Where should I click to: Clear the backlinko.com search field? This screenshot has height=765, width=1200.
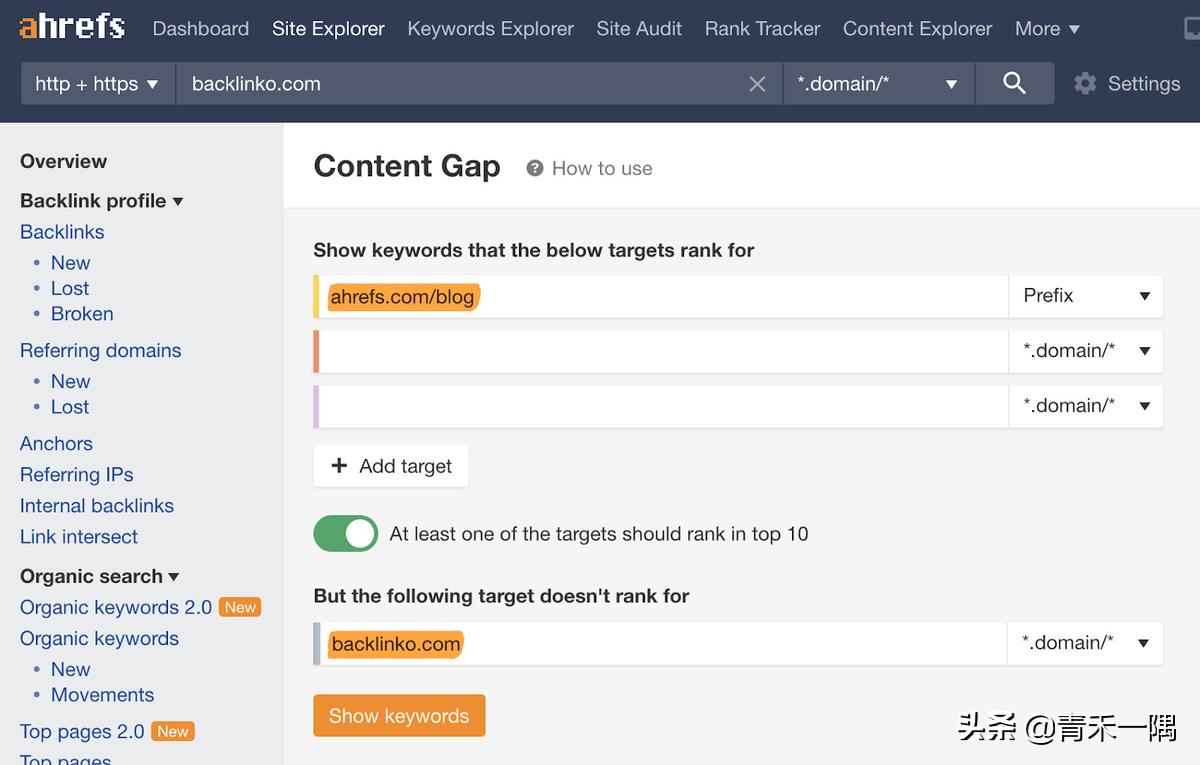pos(757,84)
